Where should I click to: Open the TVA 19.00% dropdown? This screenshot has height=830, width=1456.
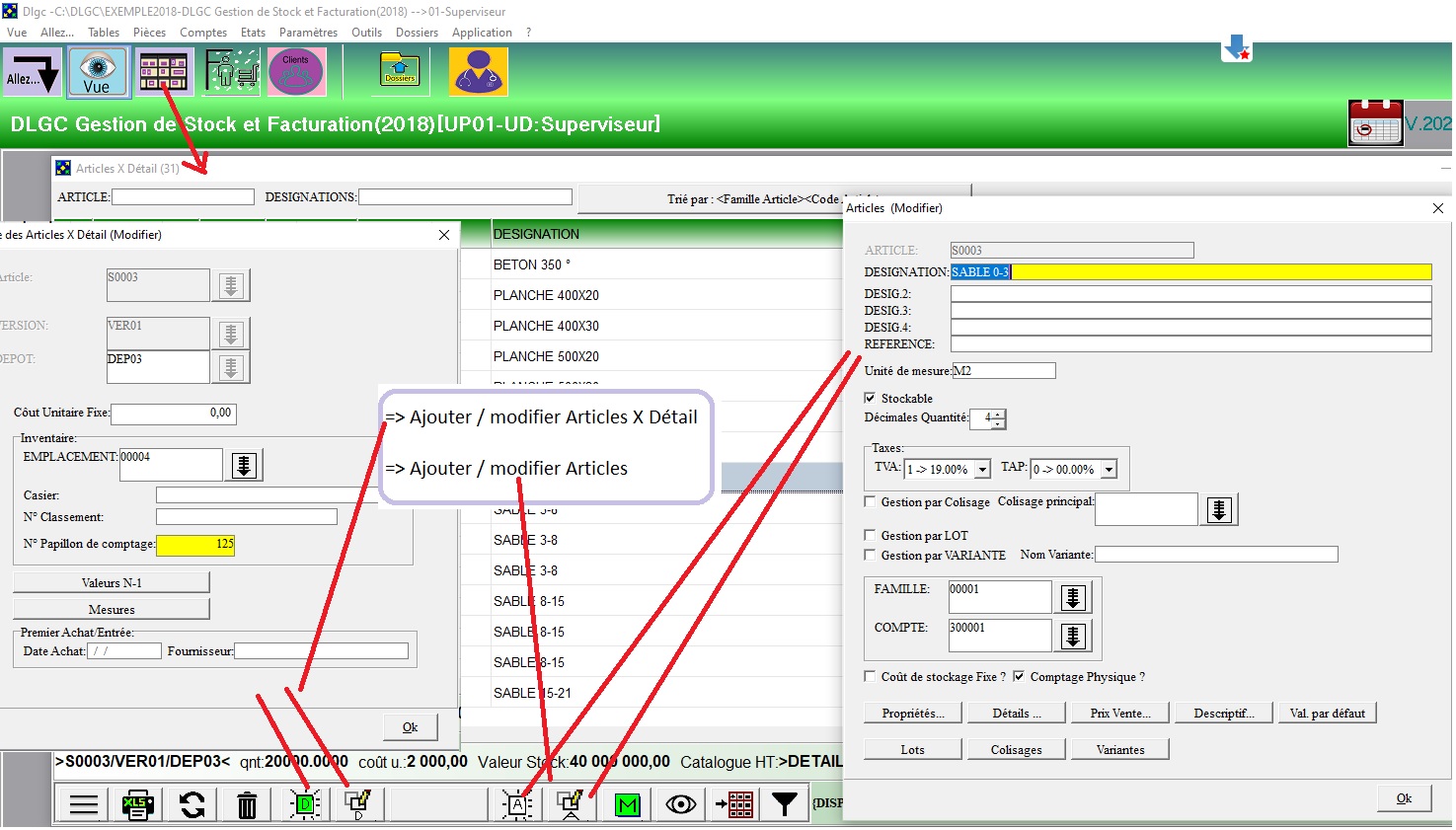(982, 470)
